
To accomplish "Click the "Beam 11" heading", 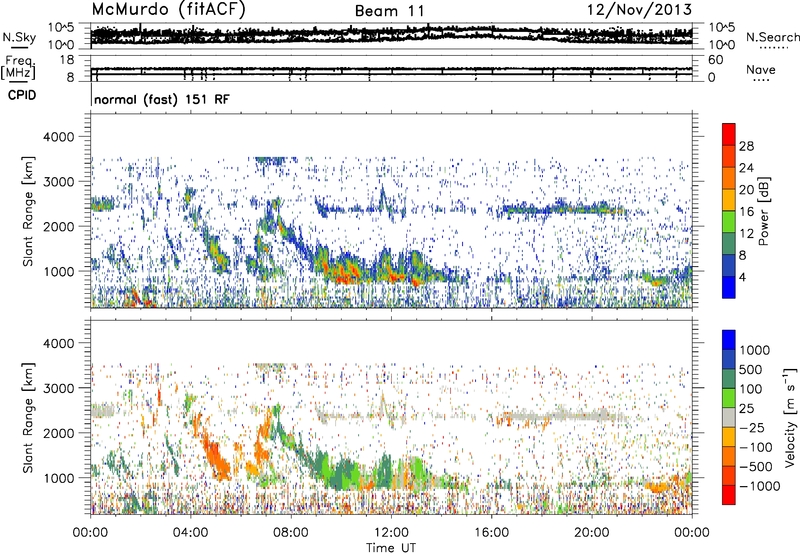I will (389, 11).
